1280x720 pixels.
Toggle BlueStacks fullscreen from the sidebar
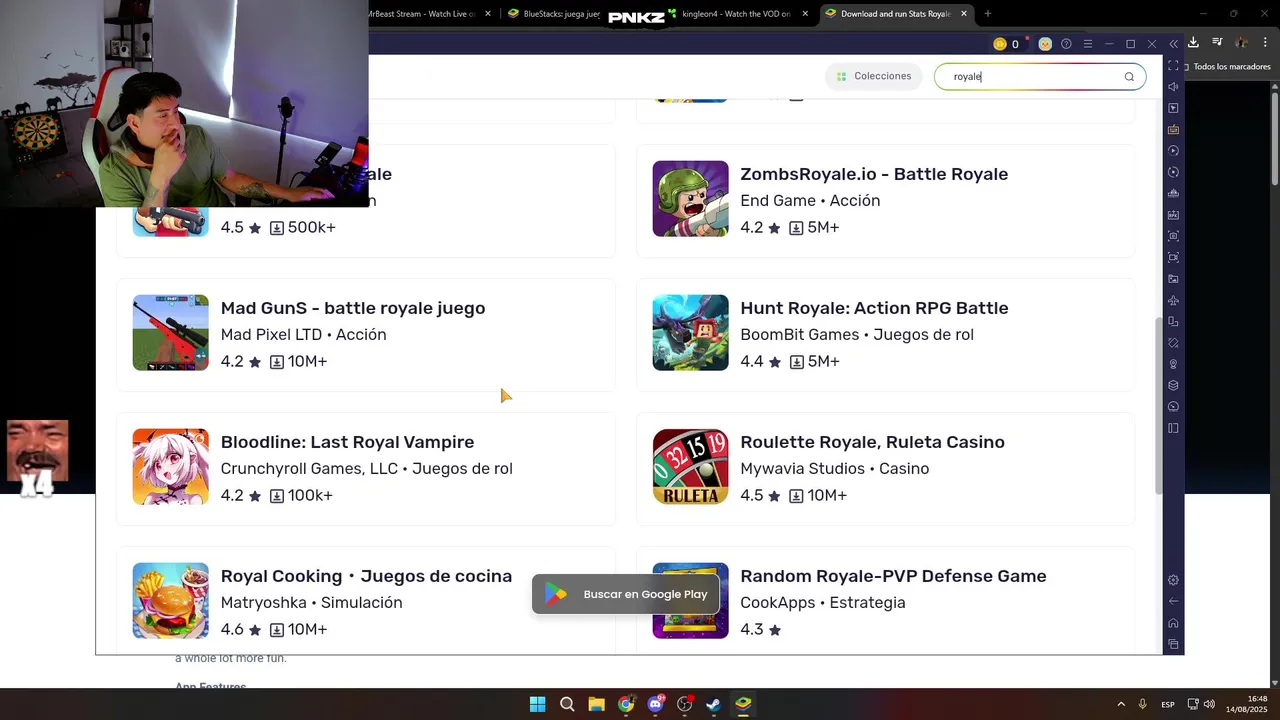click(x=1173, y=66)
